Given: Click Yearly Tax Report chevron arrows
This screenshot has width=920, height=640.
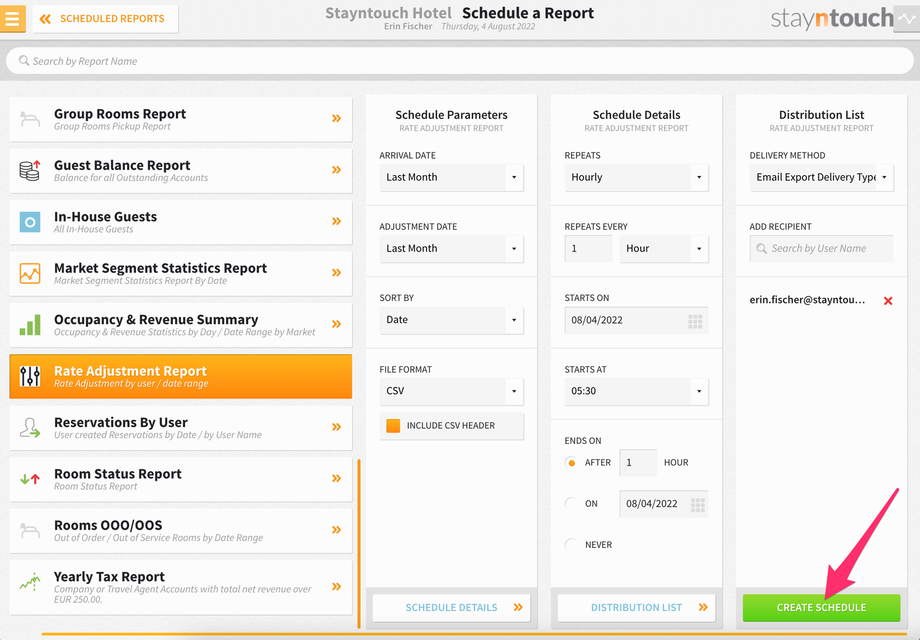Looking at the screenshot, I should [x=336, y=587].
